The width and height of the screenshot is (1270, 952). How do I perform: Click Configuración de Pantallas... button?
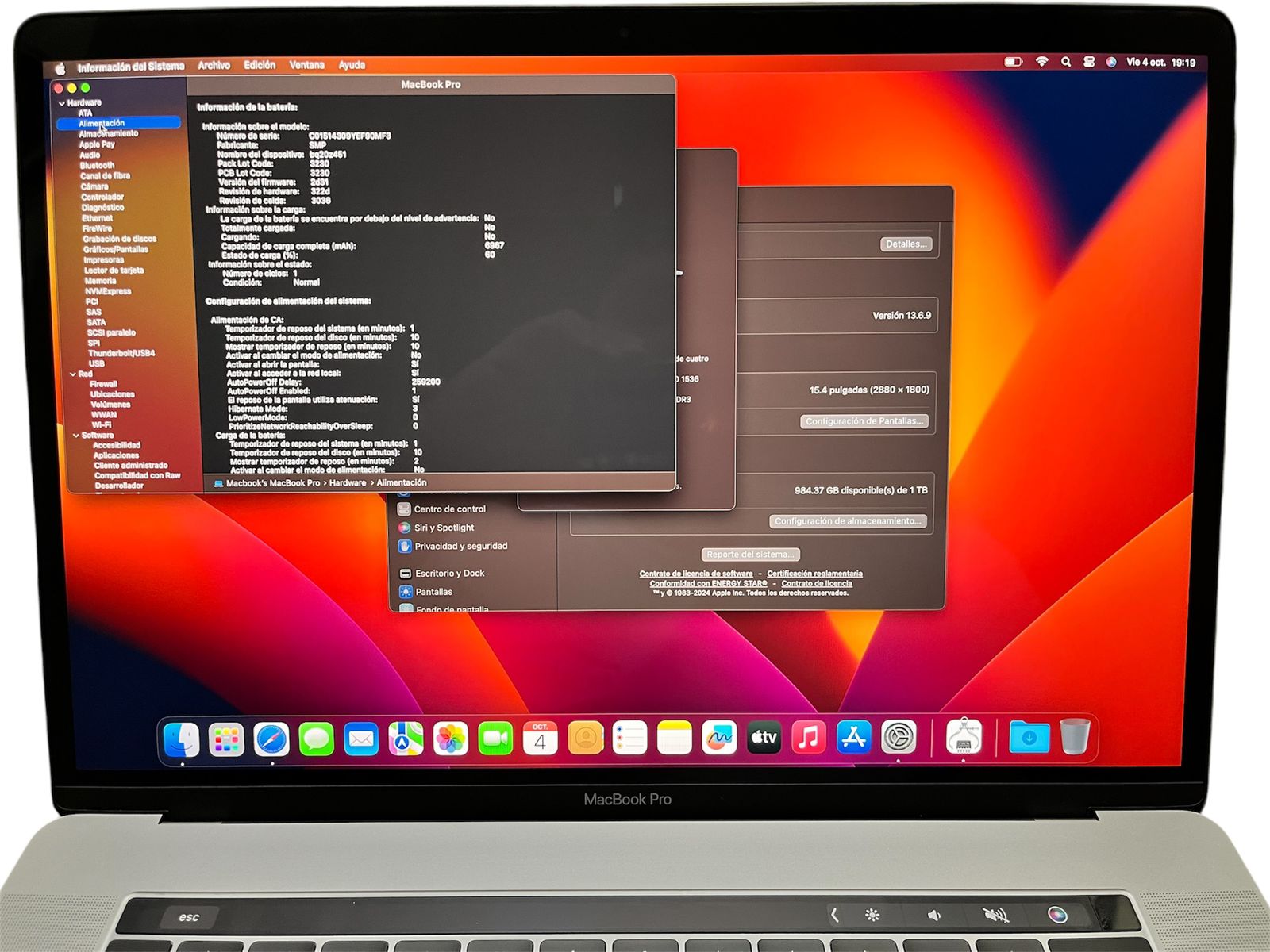(x=864, y=421)
